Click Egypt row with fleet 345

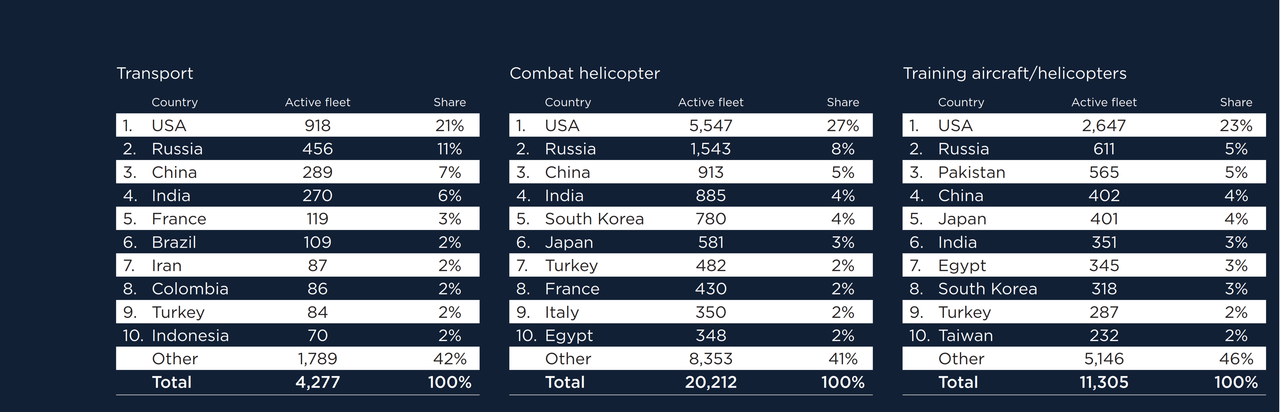pyautogui.click(x=1084, y=265)
